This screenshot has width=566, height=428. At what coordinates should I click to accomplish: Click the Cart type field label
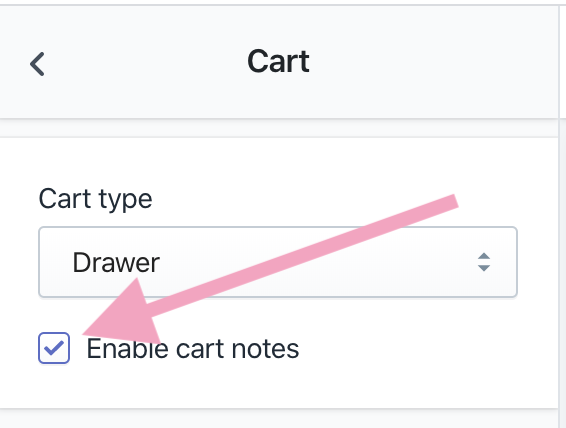(x=95, y=199)
